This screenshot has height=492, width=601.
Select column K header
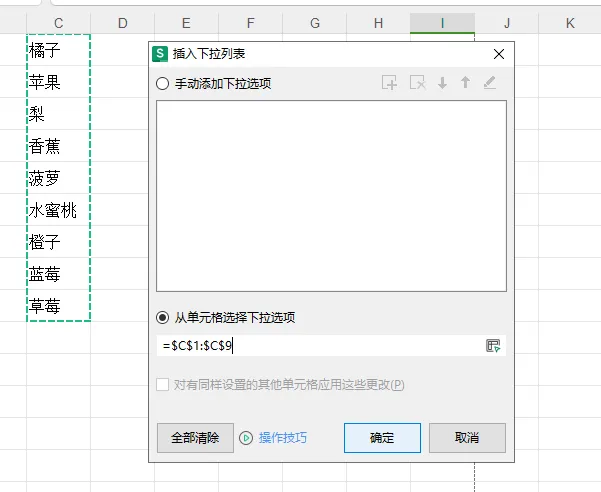[x=570, y=23]
